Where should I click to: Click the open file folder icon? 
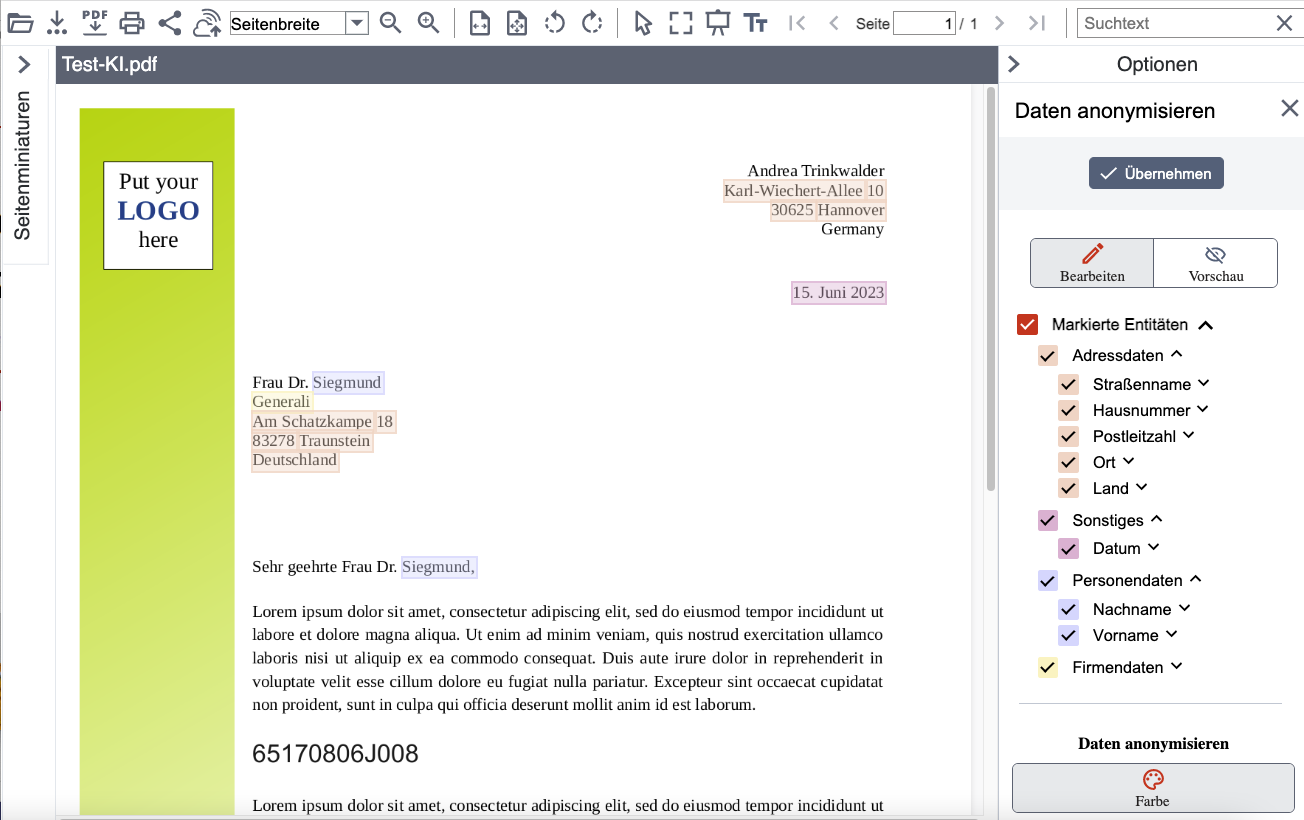coord(20,23)
